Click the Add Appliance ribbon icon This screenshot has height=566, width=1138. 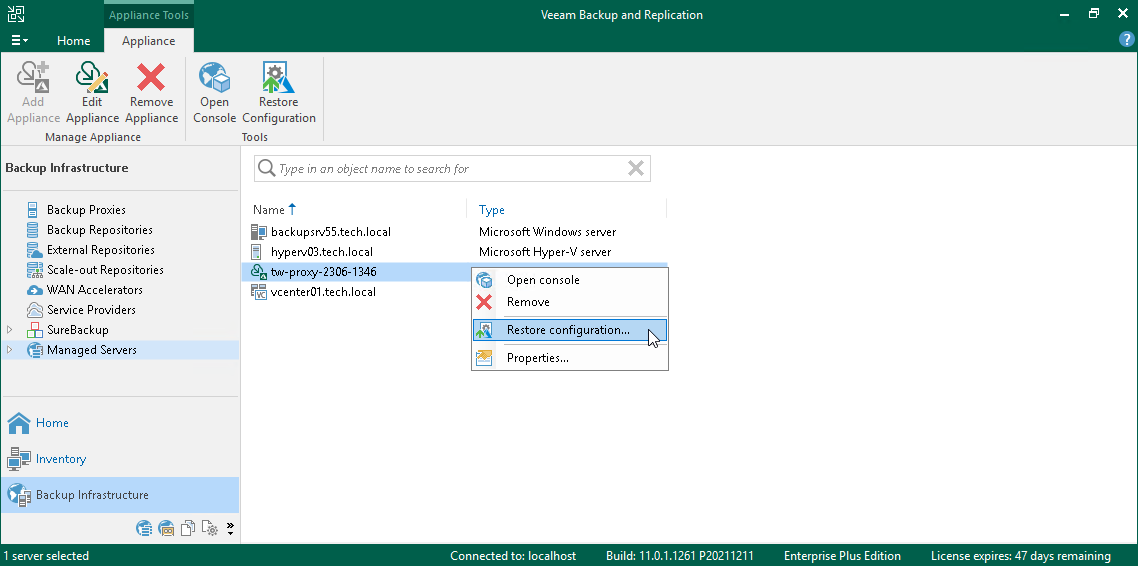[33, 75]
